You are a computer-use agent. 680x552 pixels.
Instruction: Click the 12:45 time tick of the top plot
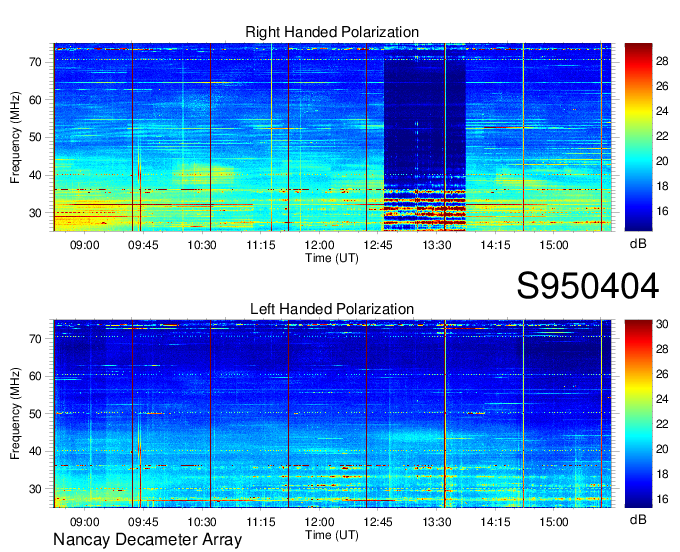click(378, 245)
